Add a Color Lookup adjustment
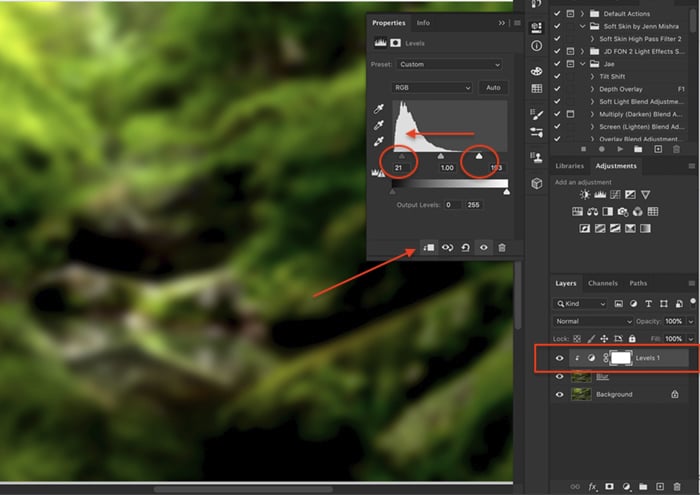Screen dimensions: 700x495 click(653, 212)
